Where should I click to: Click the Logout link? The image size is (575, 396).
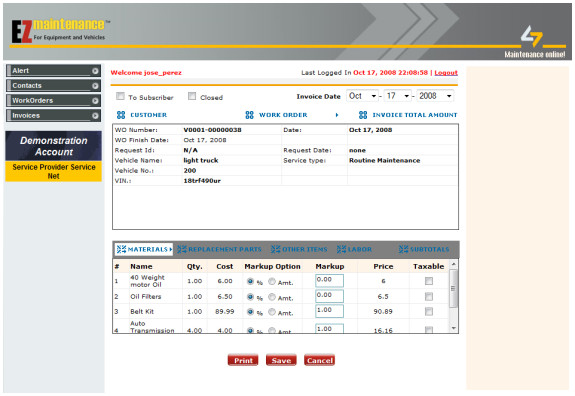click(x=446, y=73)
